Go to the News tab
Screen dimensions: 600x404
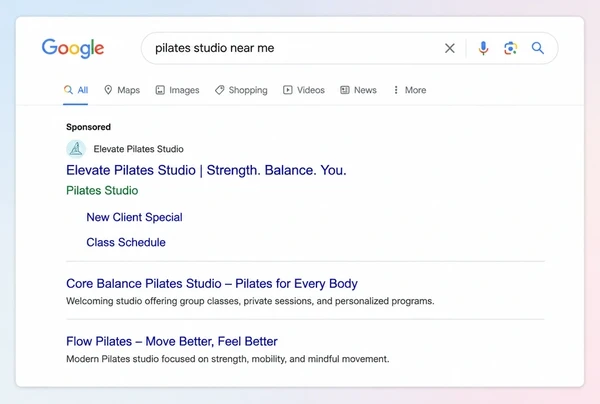click(x=359, y=90)
